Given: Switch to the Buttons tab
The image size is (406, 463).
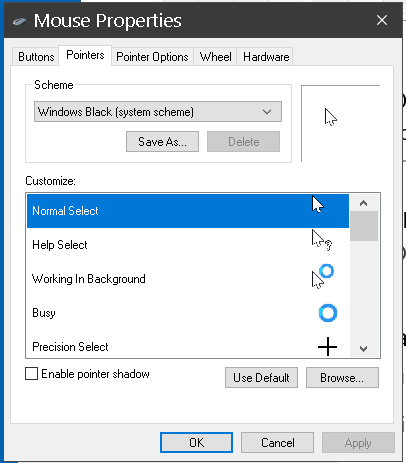Looking at the screenshot, I should click(x=36, y=57).
